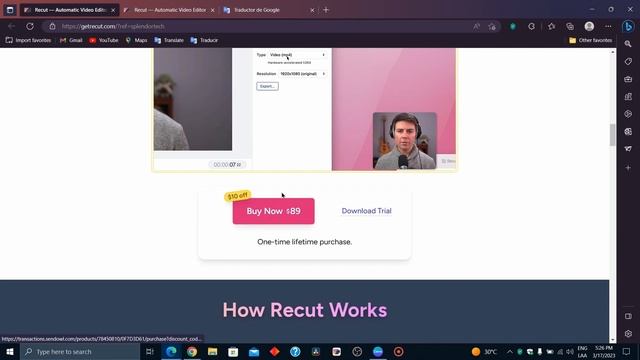Add this page to favorites
The image size is (640, 360).
pyautogui.click(x=492, y=27)
